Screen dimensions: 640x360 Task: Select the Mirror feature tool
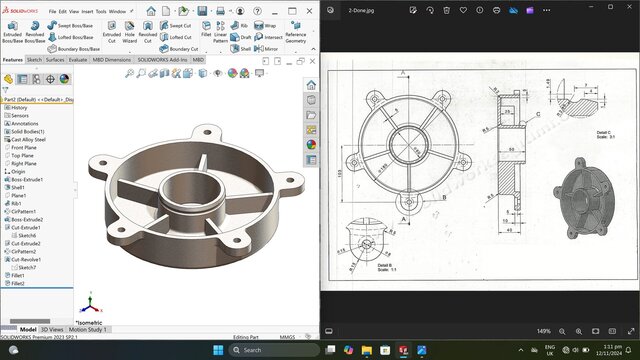point(266,49)
